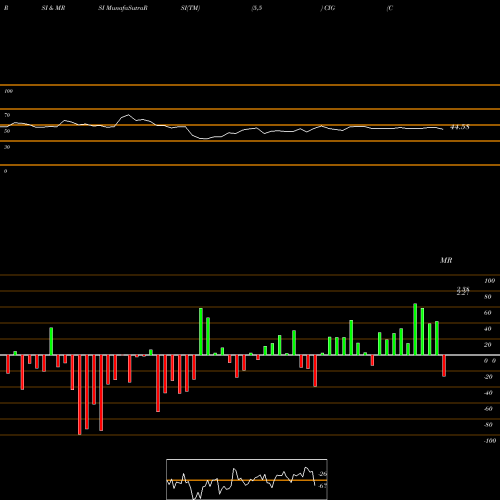Screen dimensions: 500x500
Task: Click the "SI(TM)" header text
Action: pos(190,8)
